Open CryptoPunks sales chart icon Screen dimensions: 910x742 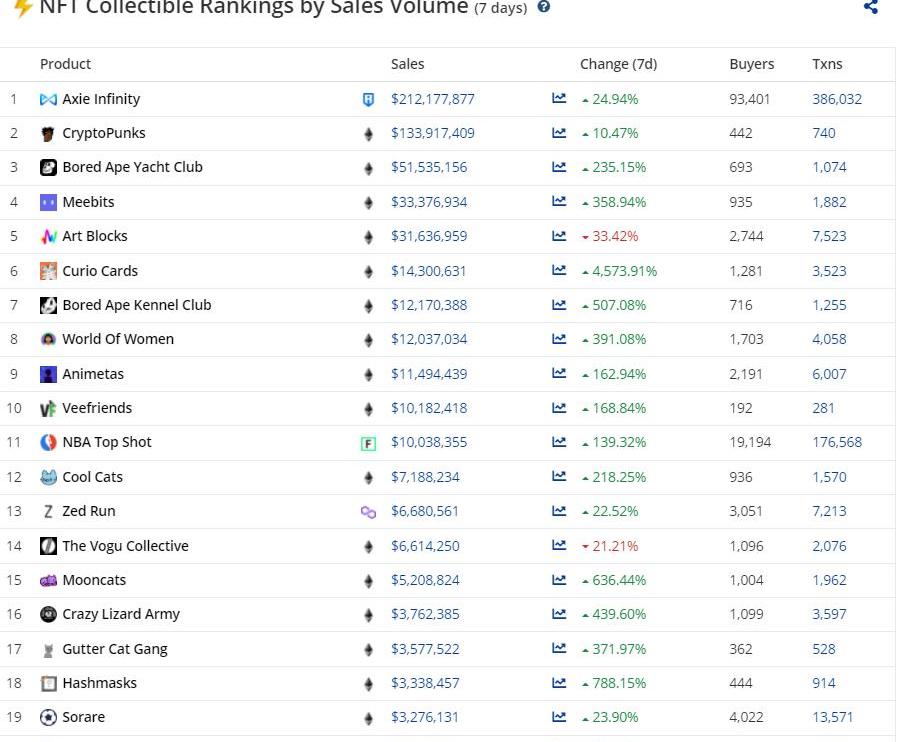click(559, 133)
